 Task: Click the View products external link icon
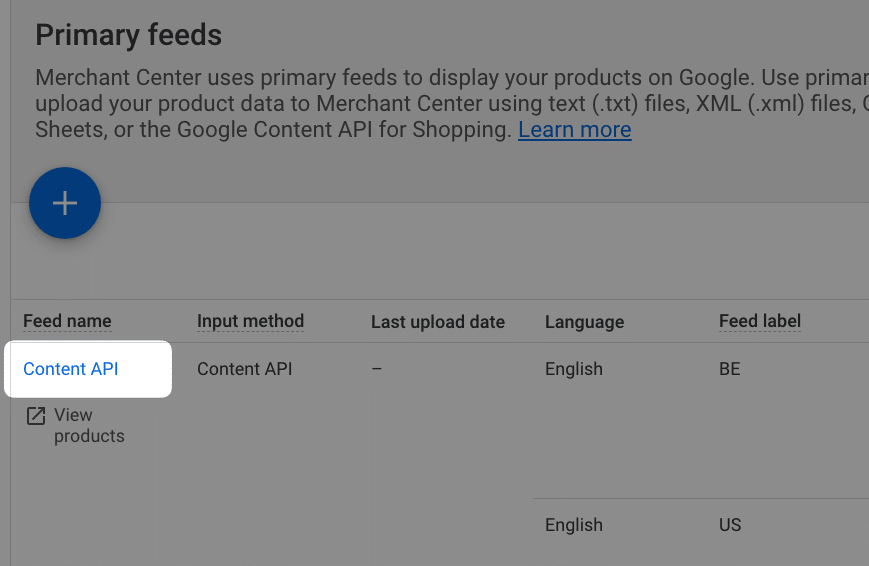(36, 415)
